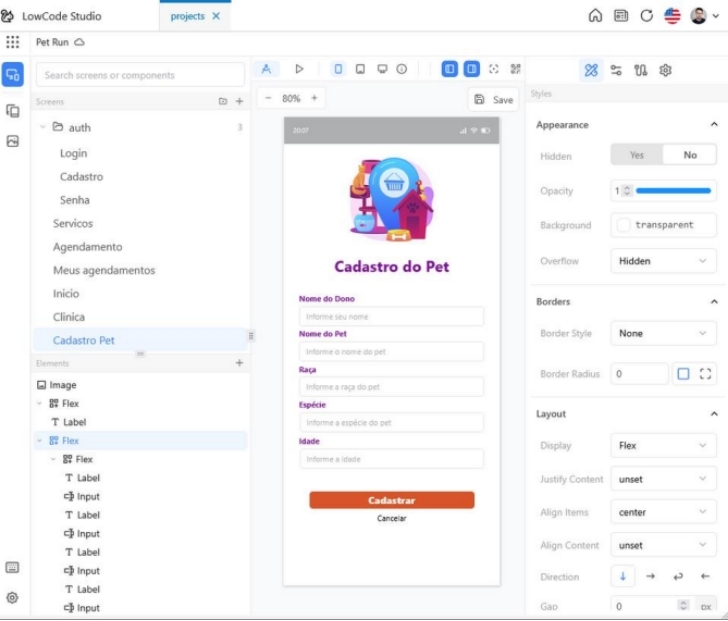Click the home icon in top bar

[595, 16]
